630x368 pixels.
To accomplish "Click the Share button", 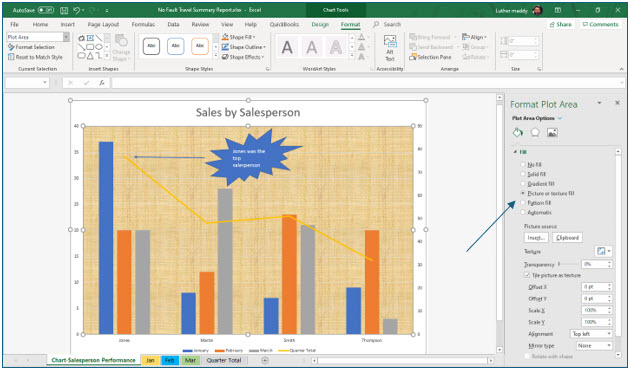I will tap(560, 25).
